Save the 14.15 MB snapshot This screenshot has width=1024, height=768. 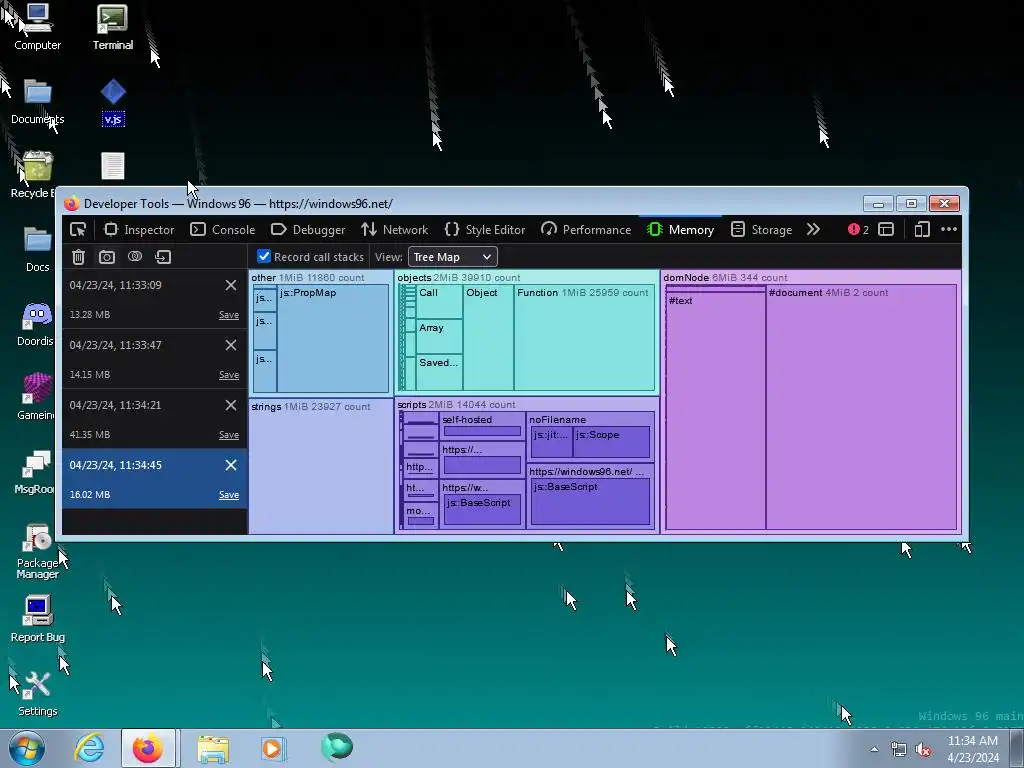point(229,375)
